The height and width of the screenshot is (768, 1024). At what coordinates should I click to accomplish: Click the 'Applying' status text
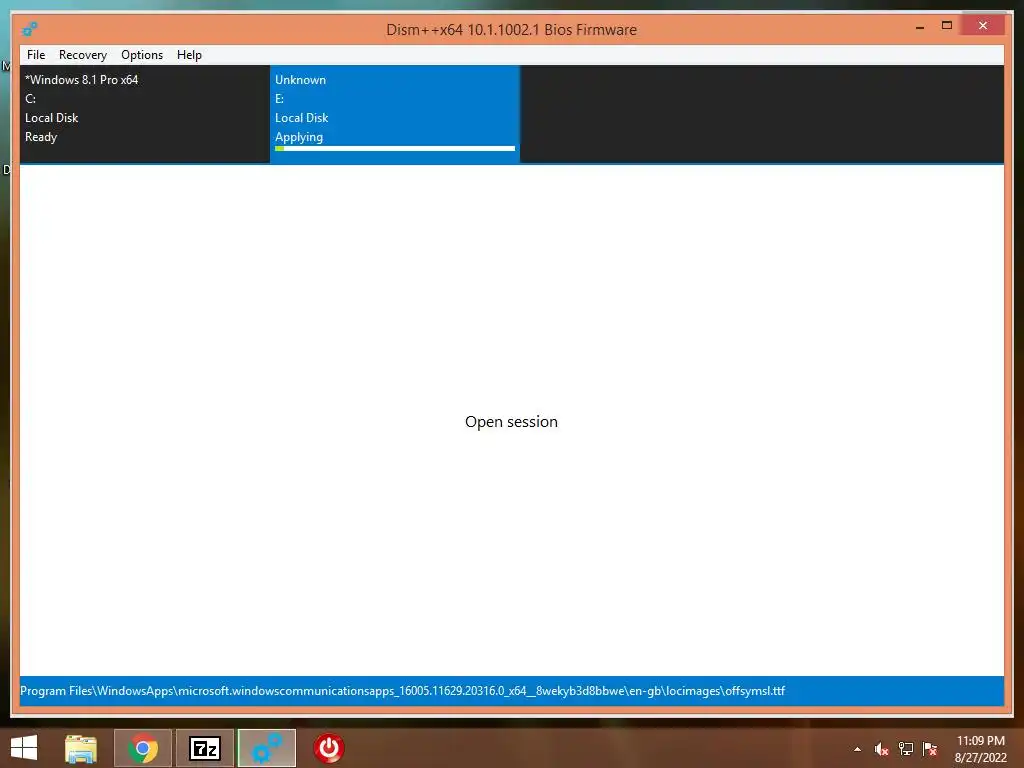coord(299,137)
